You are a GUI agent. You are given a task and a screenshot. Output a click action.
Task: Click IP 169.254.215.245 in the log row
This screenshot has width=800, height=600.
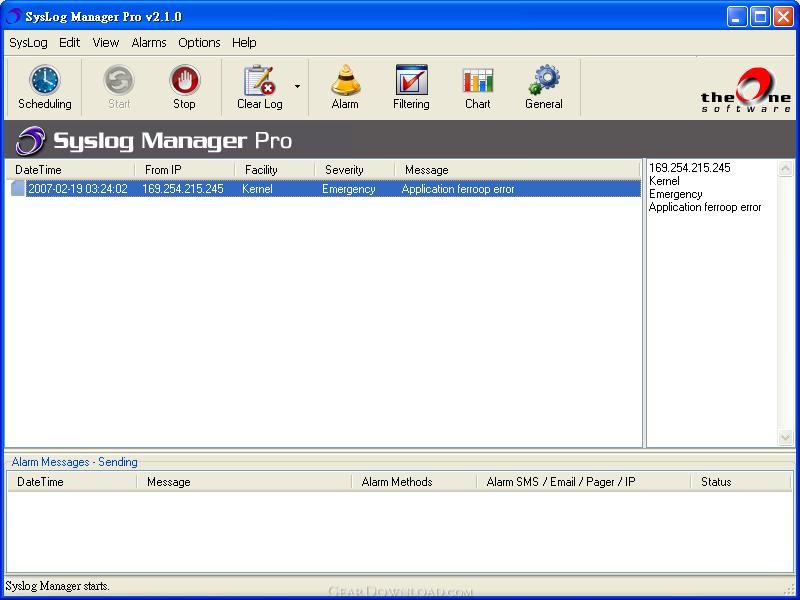pyautogui.click(x=183, y=189)
